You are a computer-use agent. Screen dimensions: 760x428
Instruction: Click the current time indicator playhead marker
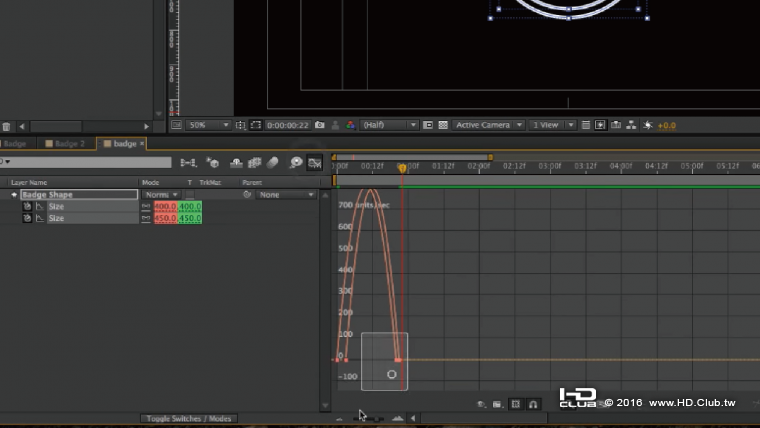coord(402,168)
